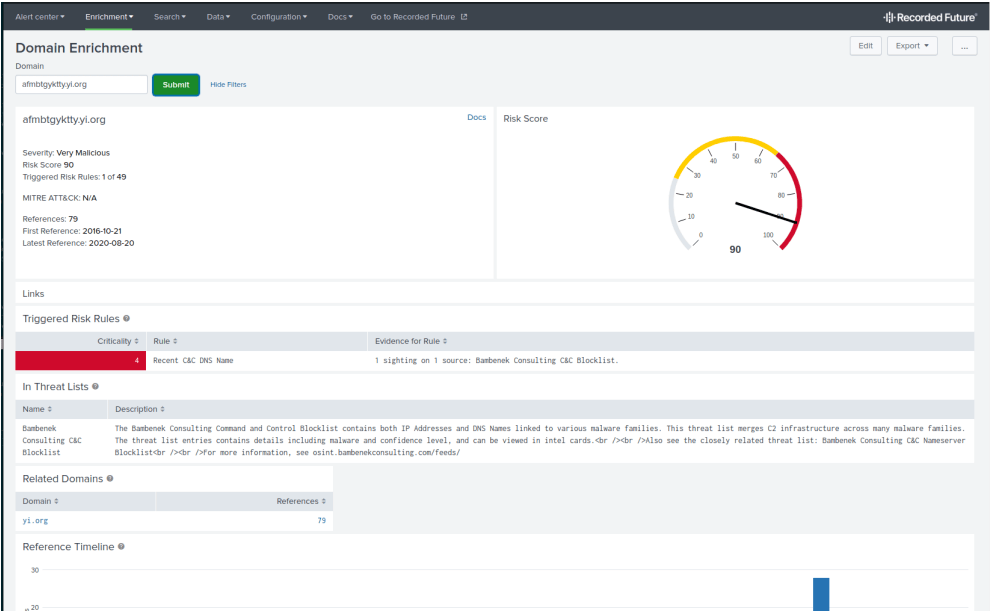Click the blue bar in Reference Timeline
Image resolution: width=993 pixels, height=613 pixels.
(x=821, y=594)
